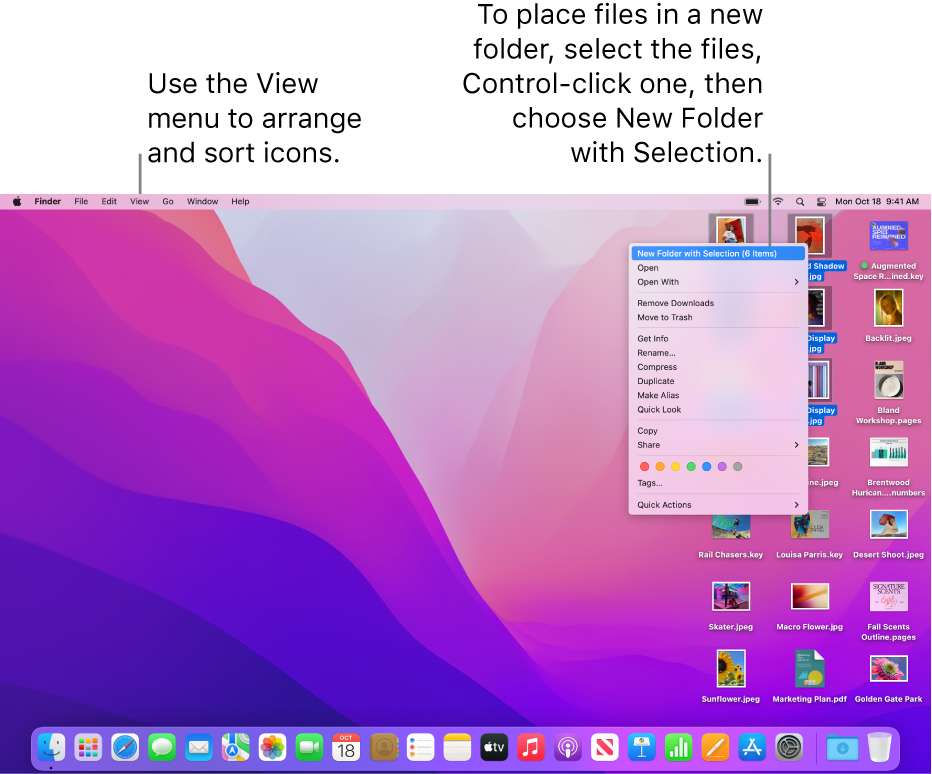Open Safari from the Dock
The height and width of the screenshot is (774, 932).
click(x=125, y=747)
